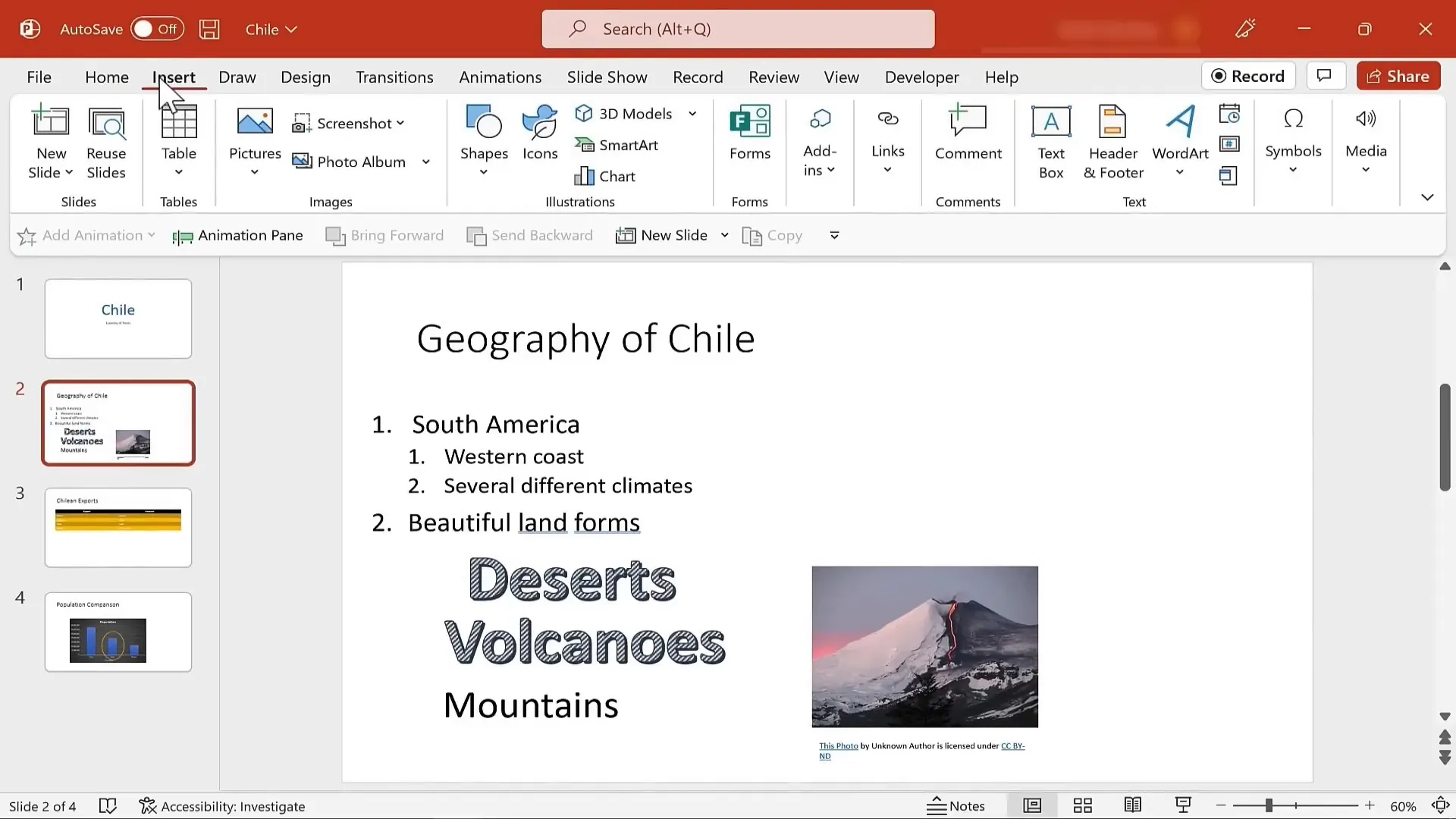1456x819 pixels.
Task: Click the Pictures icon
Action: pos(255,121)
